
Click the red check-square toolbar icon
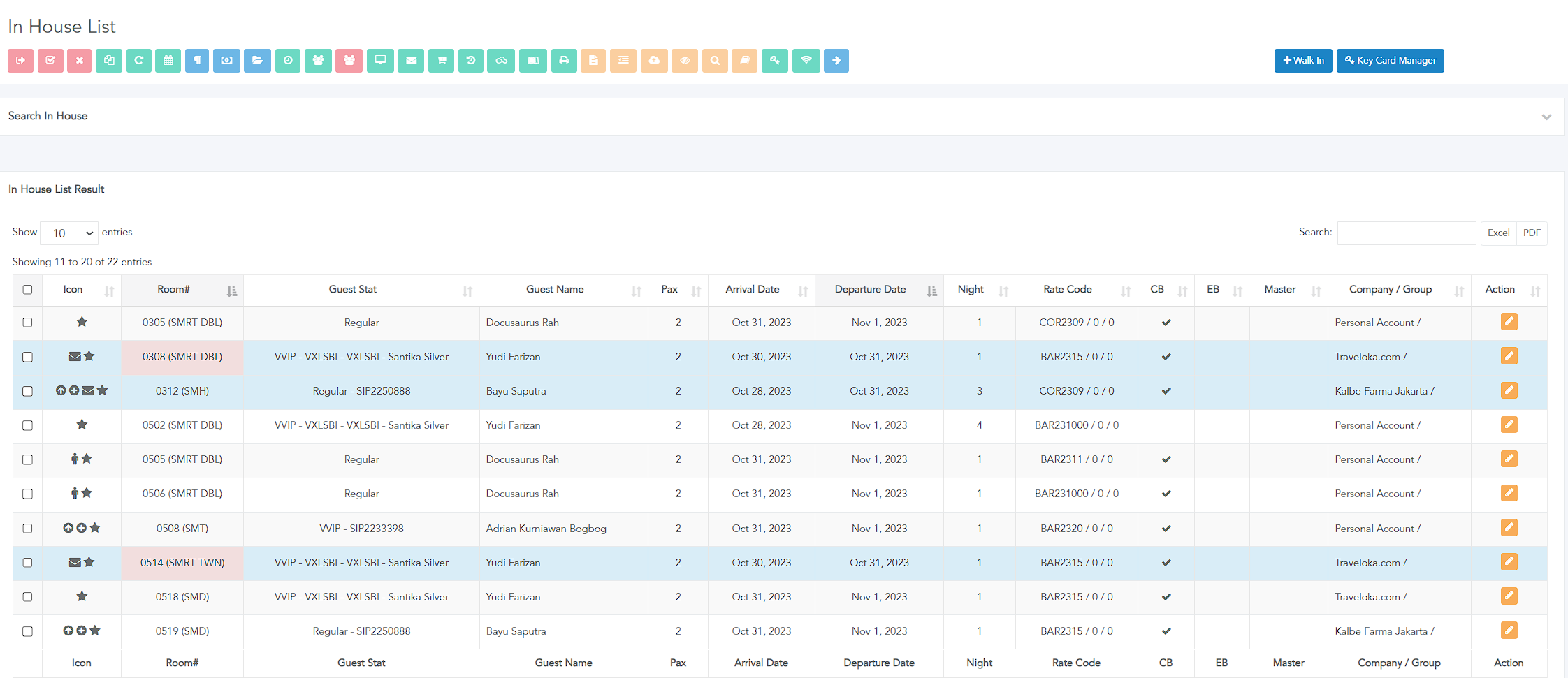50,61
